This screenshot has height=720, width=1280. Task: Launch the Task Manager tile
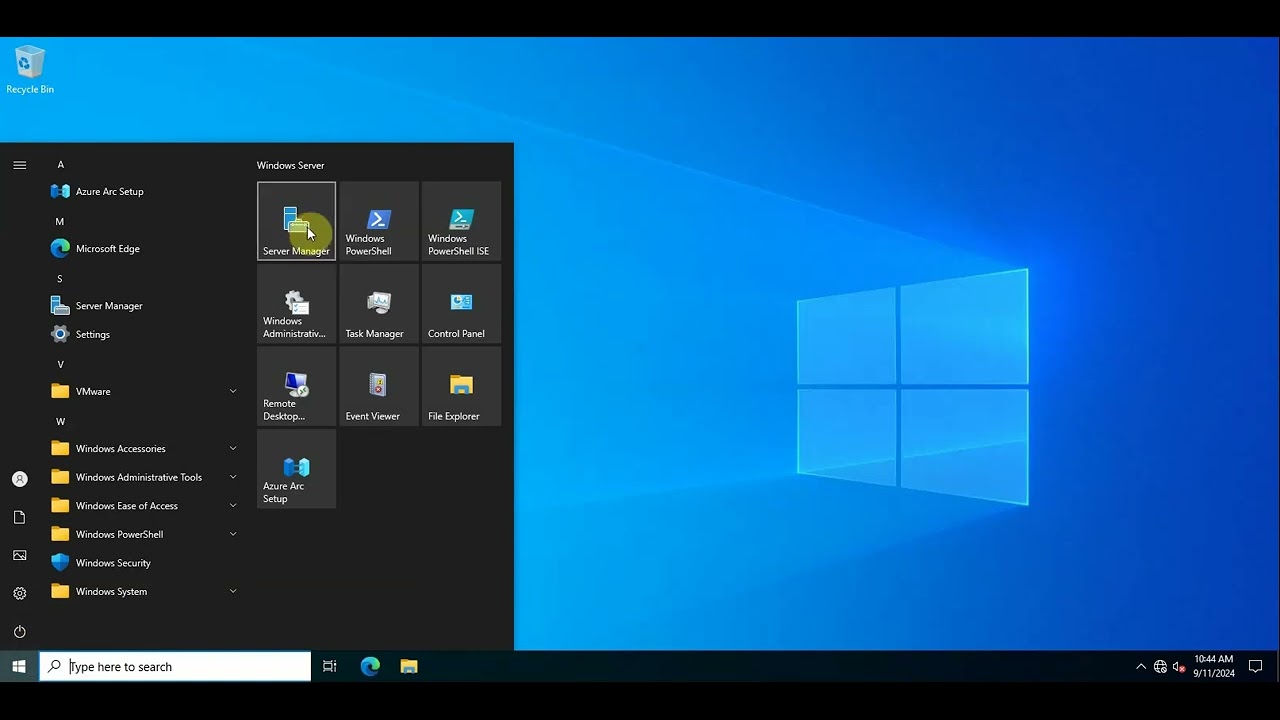(379, 304)
